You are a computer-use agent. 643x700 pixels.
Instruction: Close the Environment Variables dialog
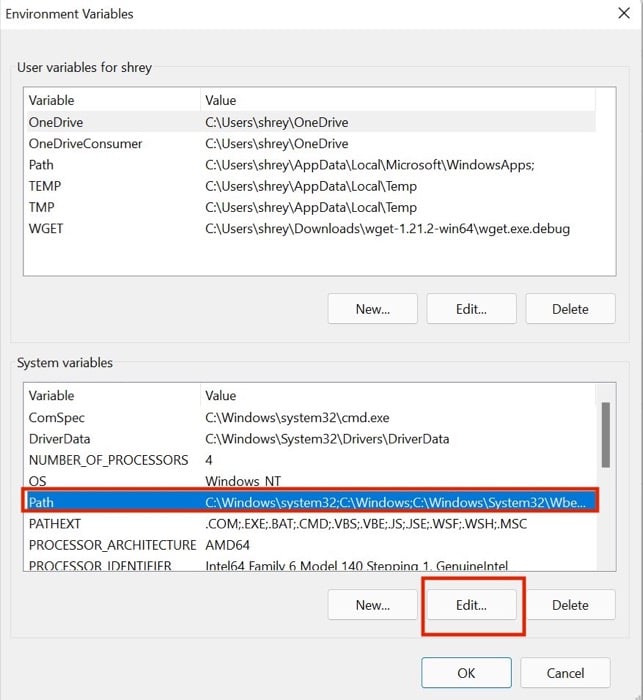[624, 13]
